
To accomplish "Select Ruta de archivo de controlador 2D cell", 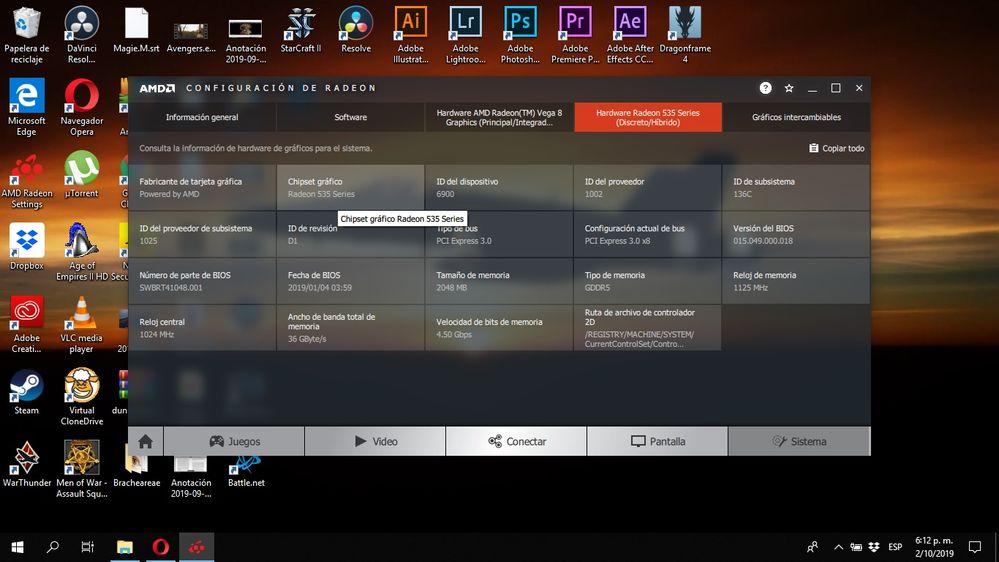I will coord(647,328).
